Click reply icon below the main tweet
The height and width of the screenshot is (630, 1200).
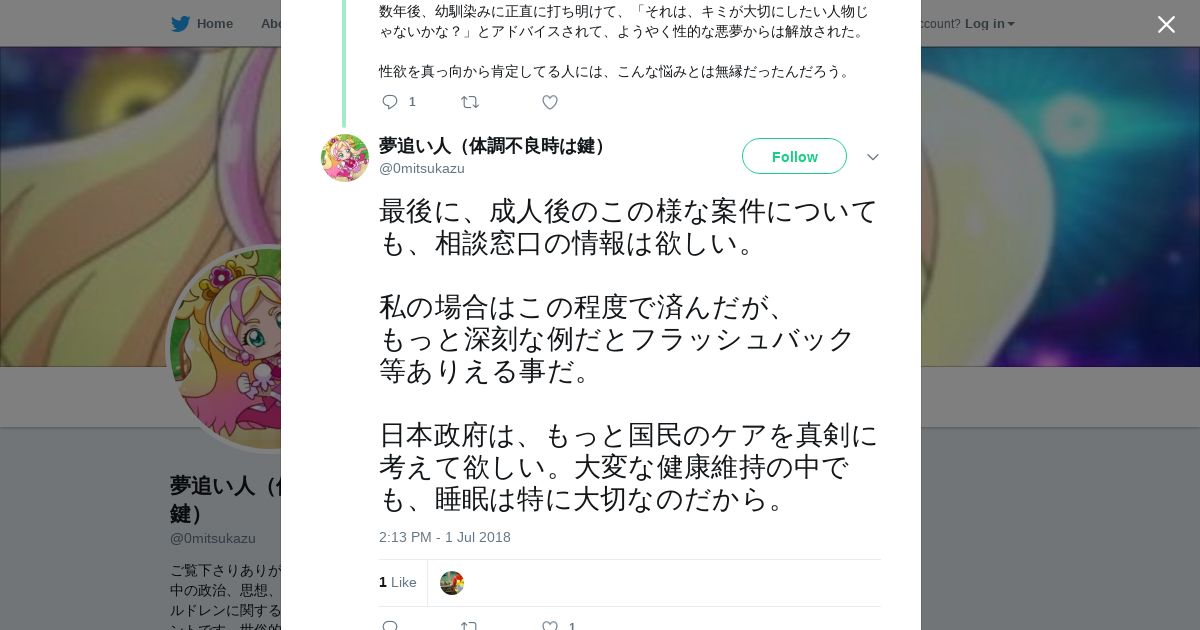pyautogui.click(x=390, y=625)
